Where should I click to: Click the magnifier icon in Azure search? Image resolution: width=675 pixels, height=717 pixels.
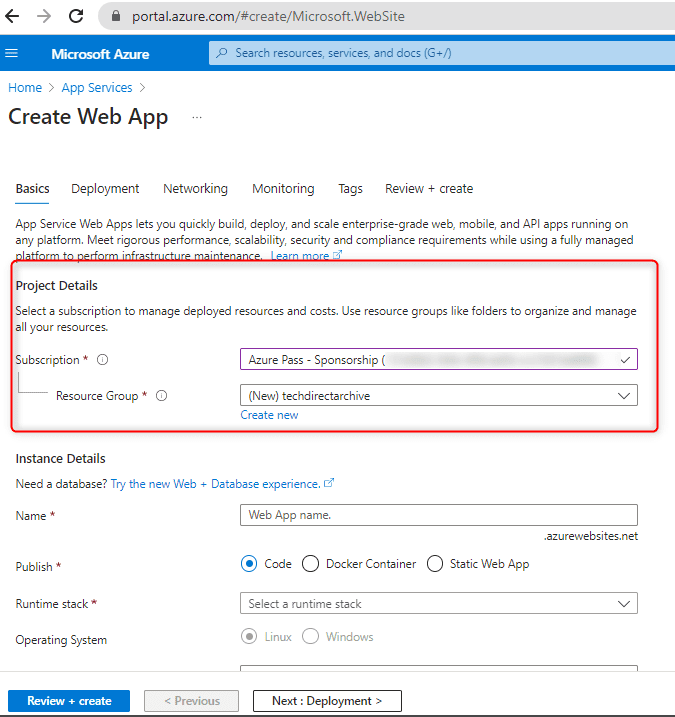pyautogui.click(x=222, y=53)
